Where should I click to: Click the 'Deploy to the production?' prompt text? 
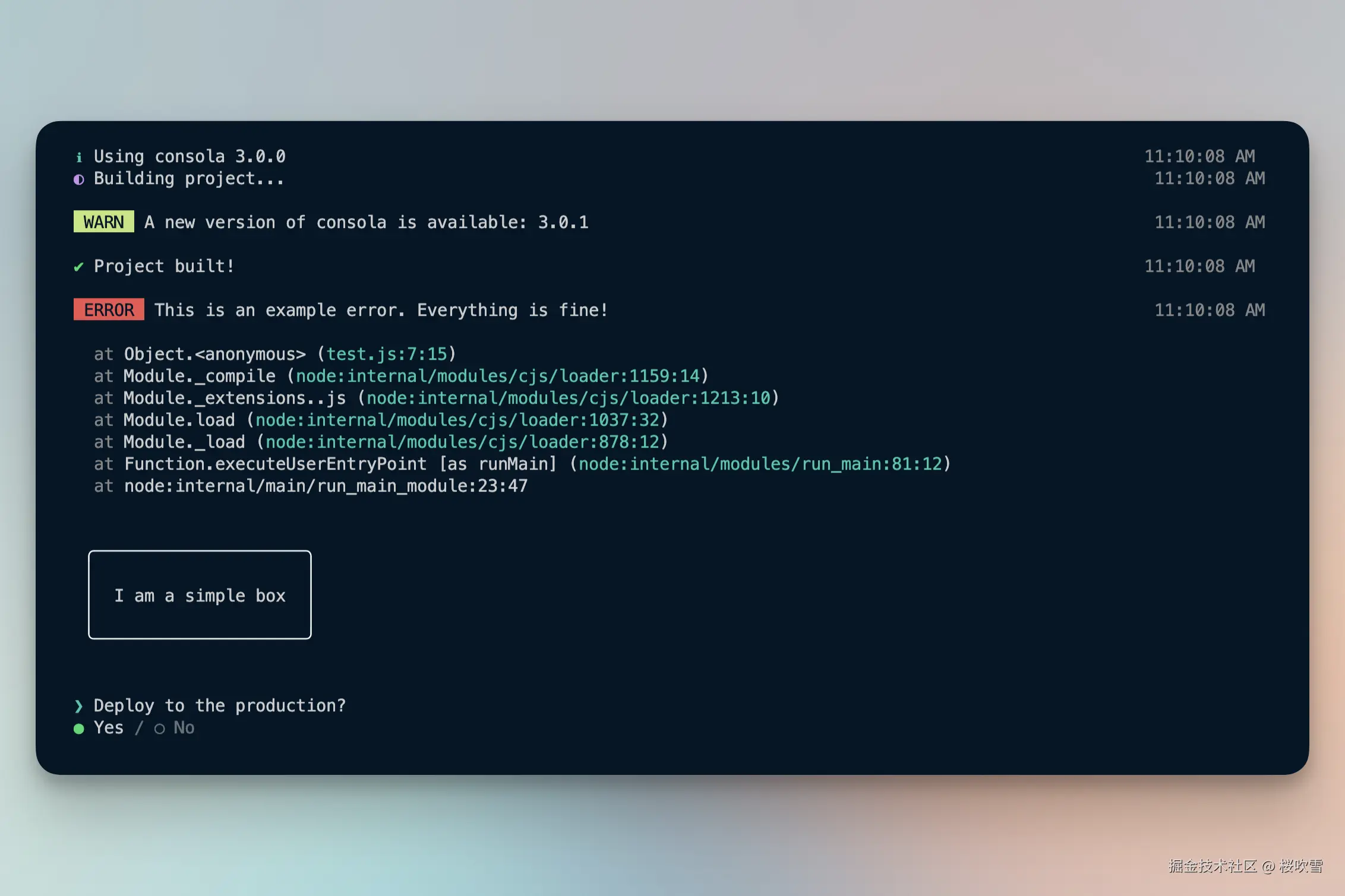(x=220, y=705)
